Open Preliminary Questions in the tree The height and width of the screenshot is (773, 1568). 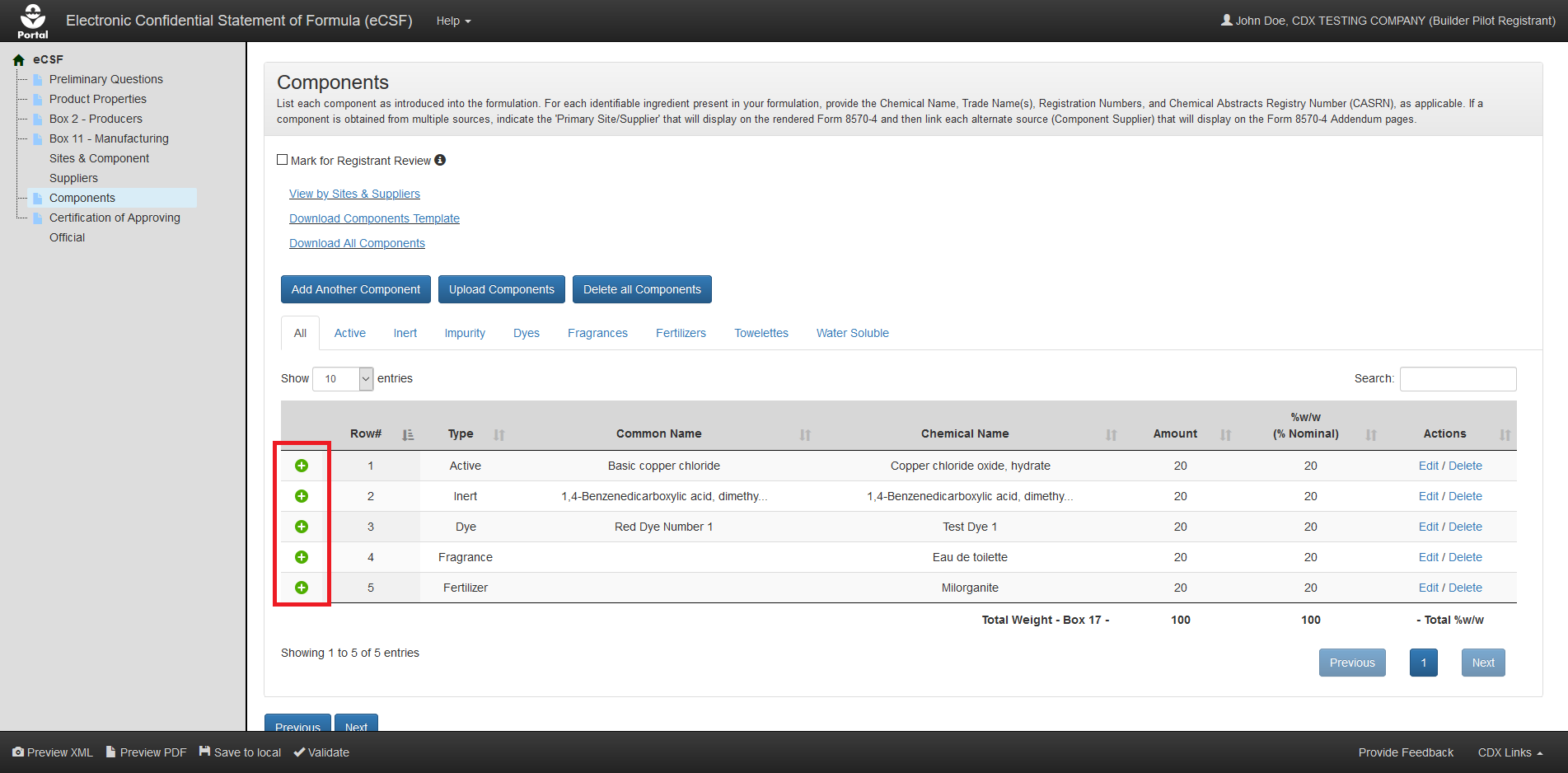105,79
